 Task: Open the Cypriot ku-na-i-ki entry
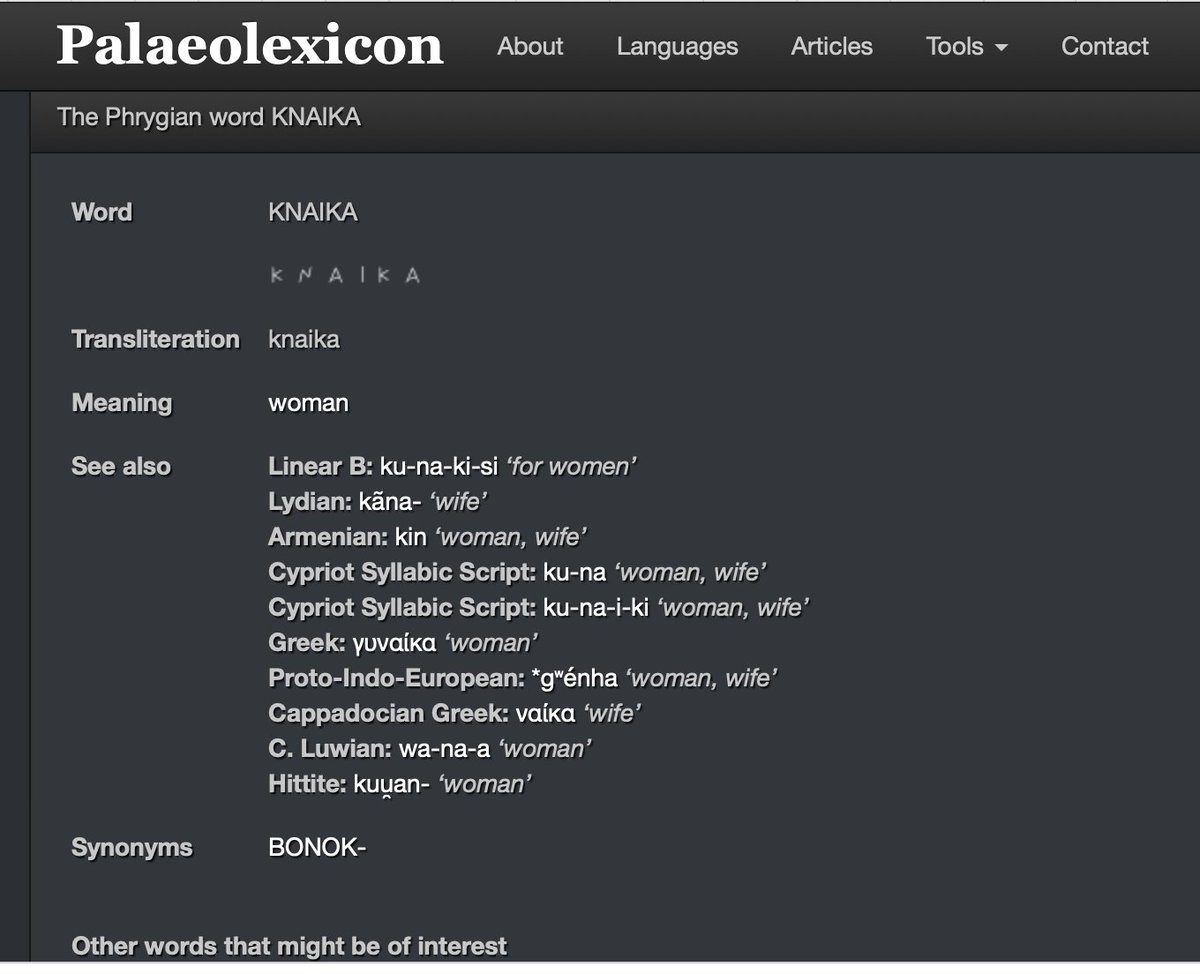pos(596,607)
